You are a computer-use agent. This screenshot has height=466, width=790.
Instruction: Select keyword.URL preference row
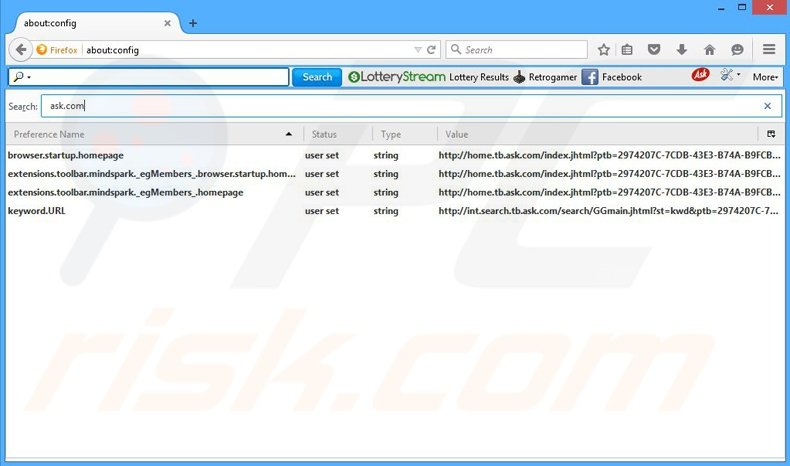point(394,211)
